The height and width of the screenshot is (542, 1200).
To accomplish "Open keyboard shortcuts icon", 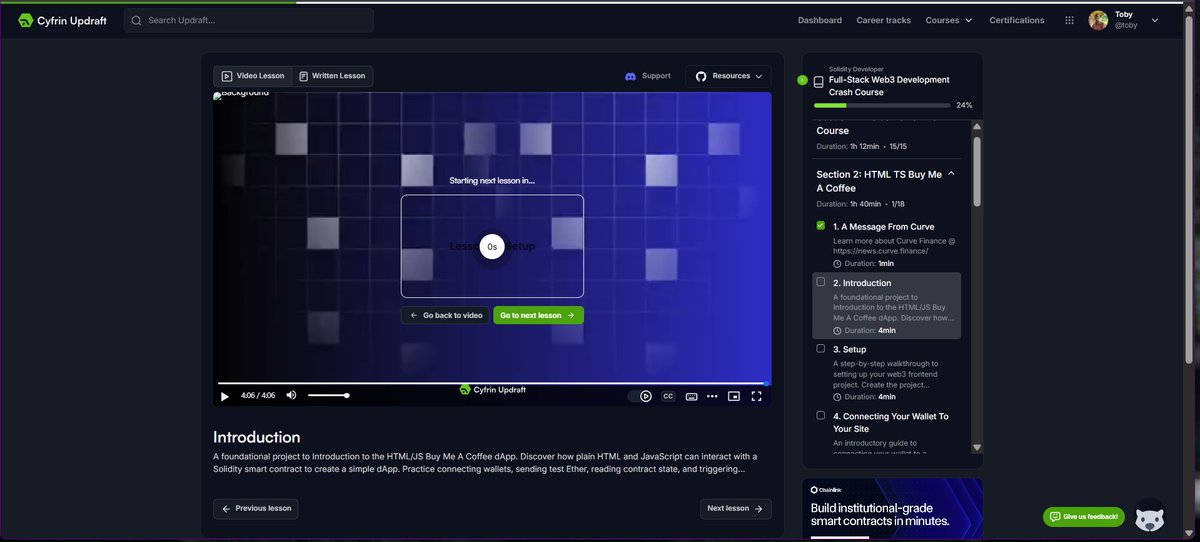I will [x=690, y=396].
